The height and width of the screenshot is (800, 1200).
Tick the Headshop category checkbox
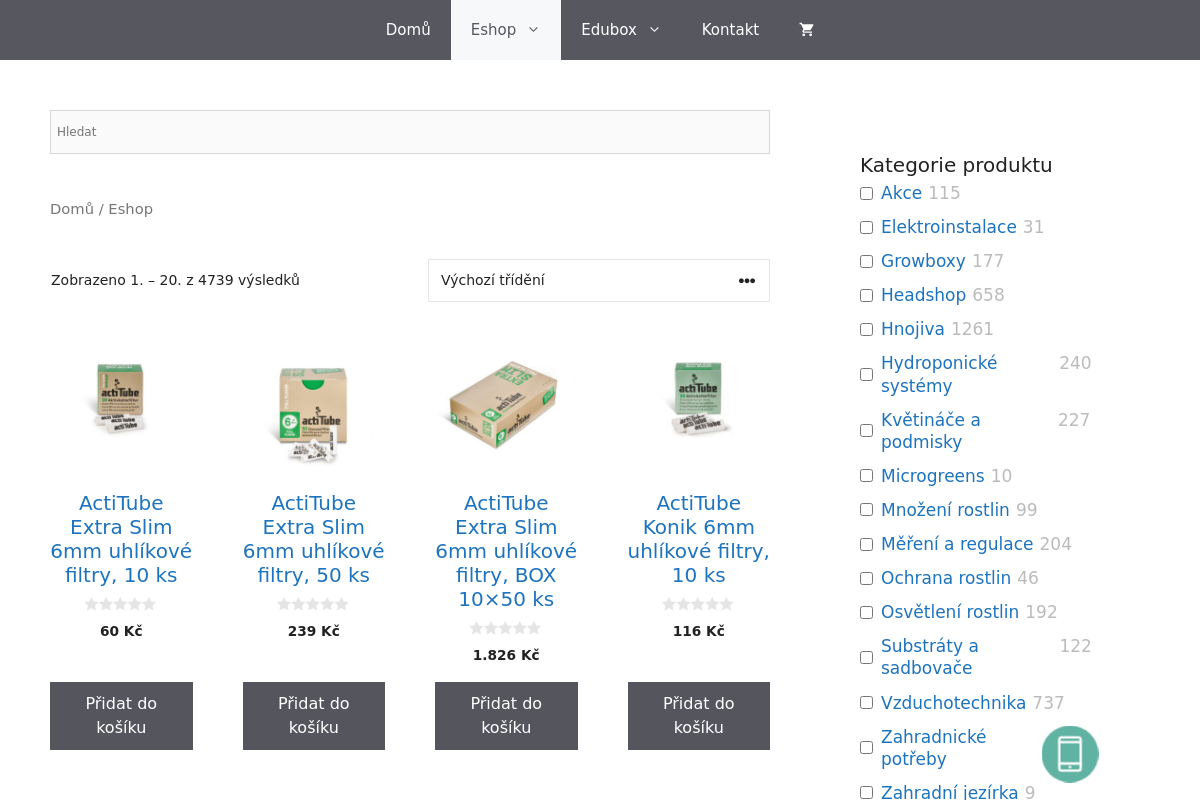(x=866, y=296)
